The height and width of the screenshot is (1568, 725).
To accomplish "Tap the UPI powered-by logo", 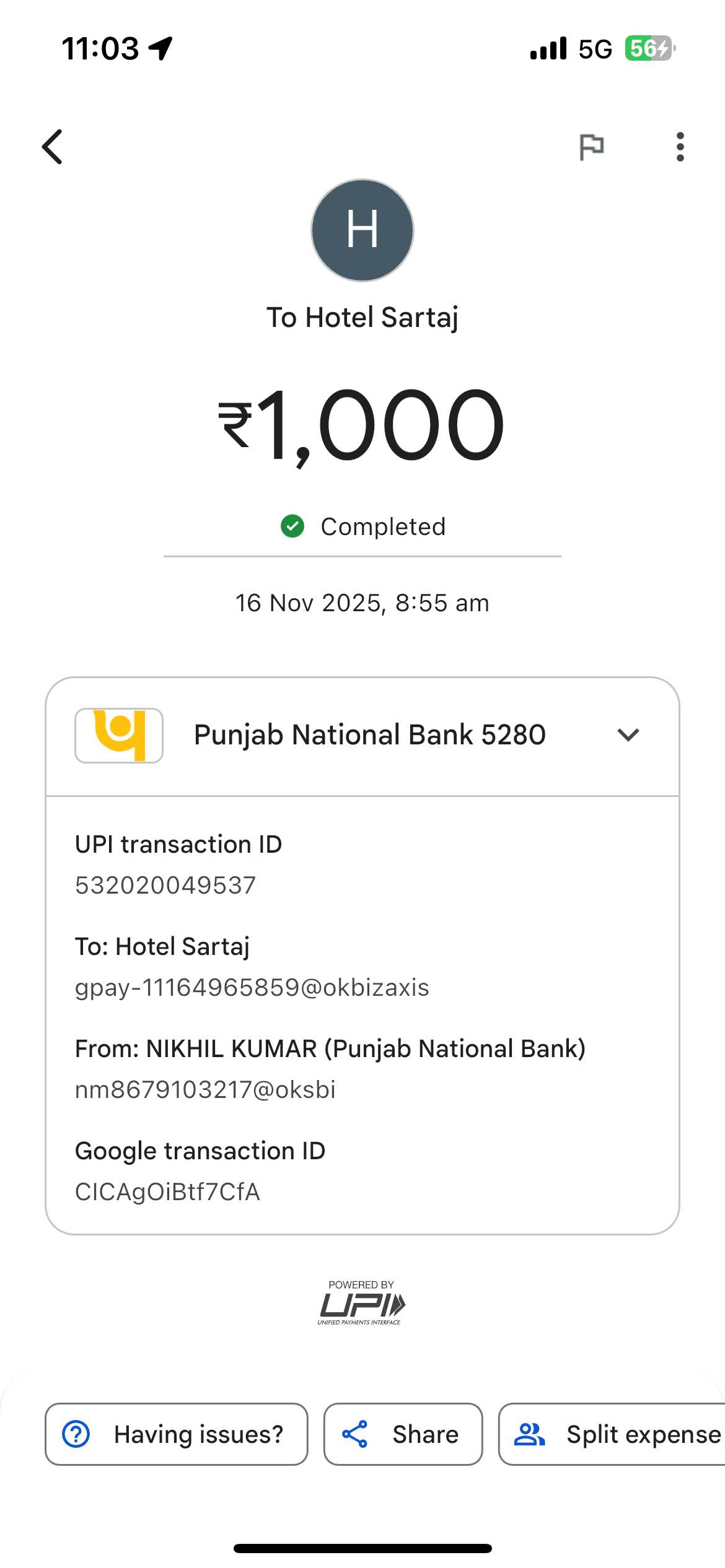I will [361, 1302].
